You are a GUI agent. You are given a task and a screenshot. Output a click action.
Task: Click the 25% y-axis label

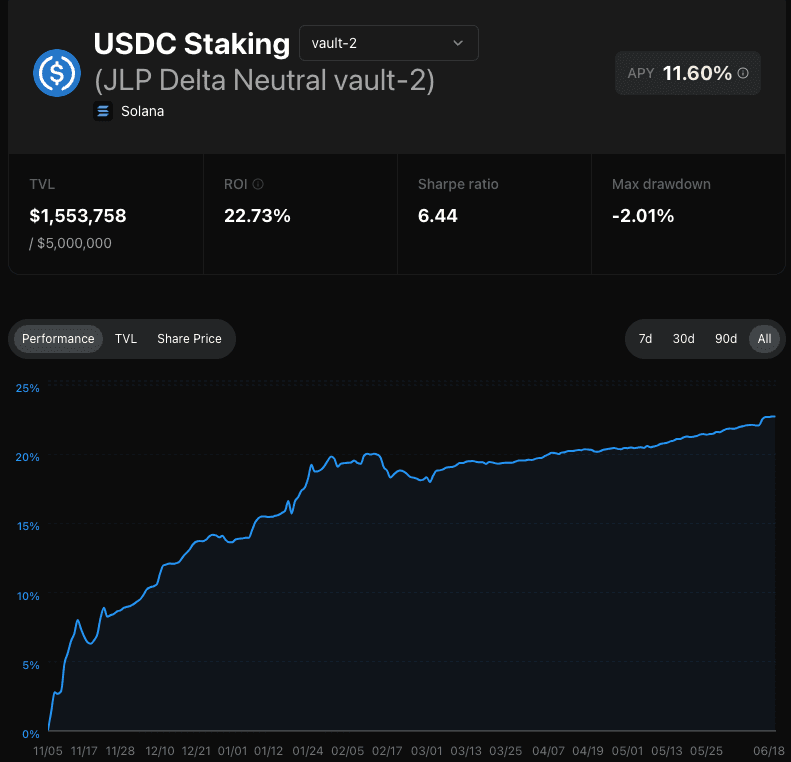click(27, 388)
